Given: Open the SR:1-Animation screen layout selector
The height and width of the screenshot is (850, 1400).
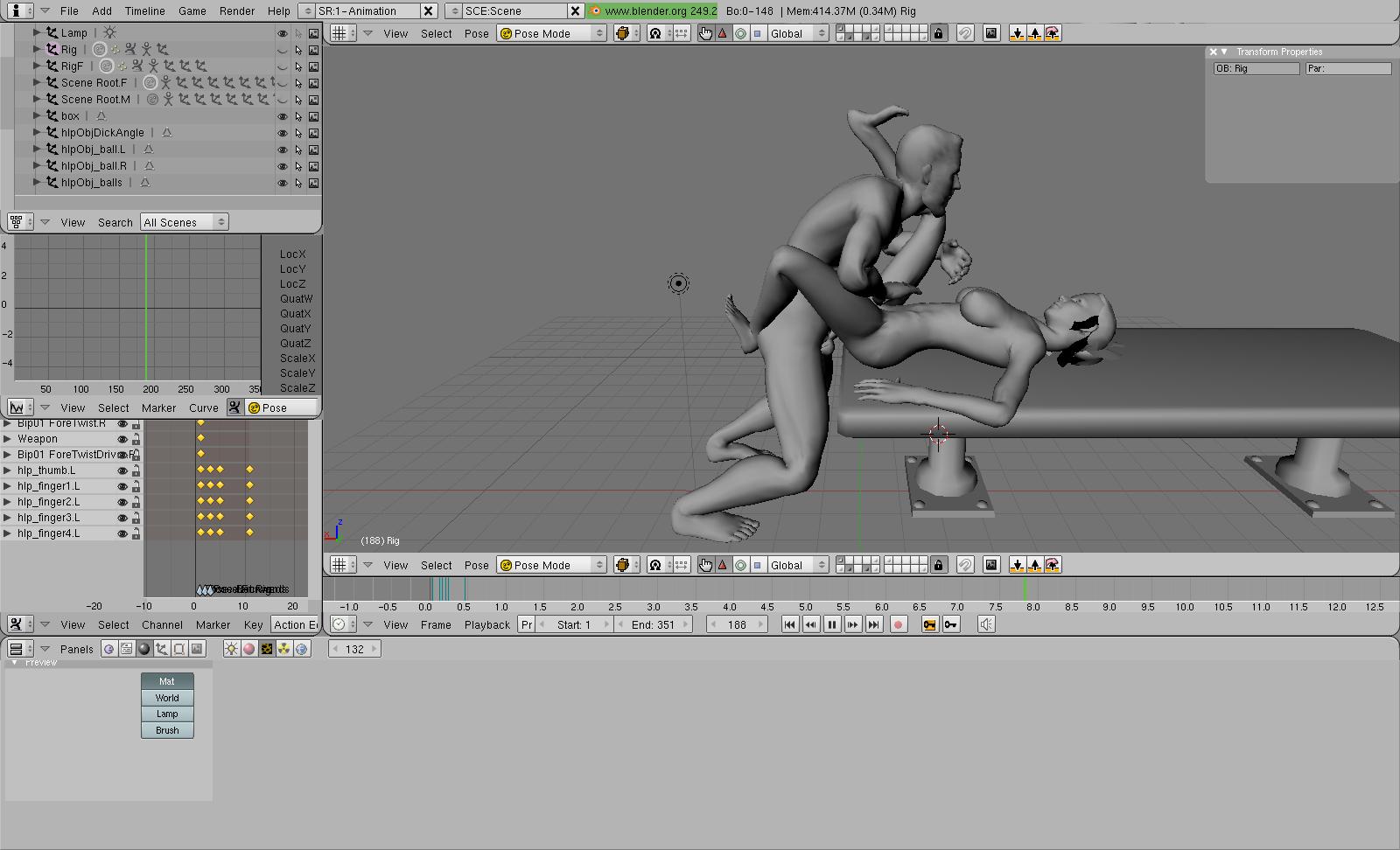Looking at the screenshot, I should [x=359, y=10].
